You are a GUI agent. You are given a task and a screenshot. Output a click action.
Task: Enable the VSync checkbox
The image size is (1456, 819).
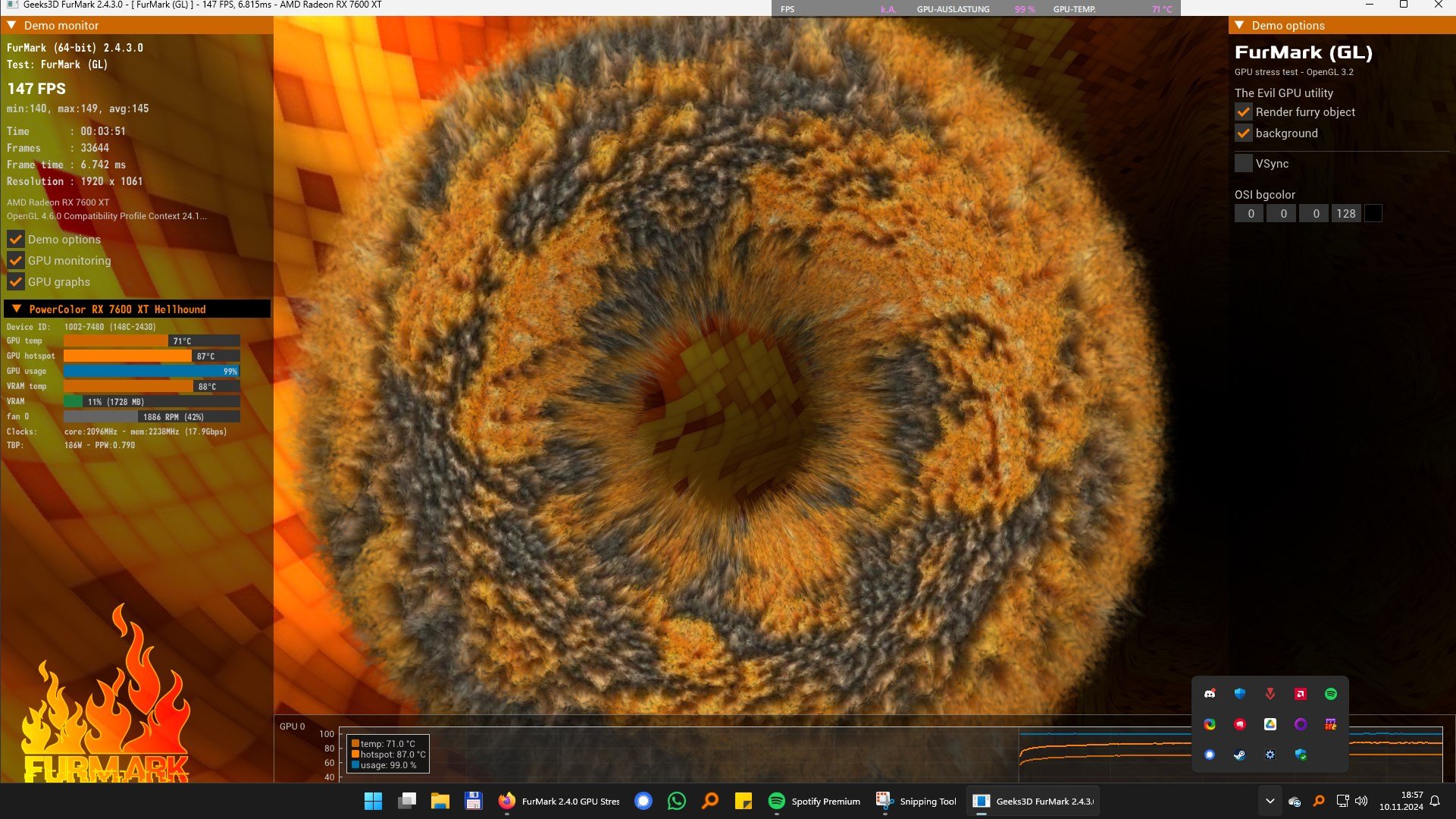pos(1244,164)
